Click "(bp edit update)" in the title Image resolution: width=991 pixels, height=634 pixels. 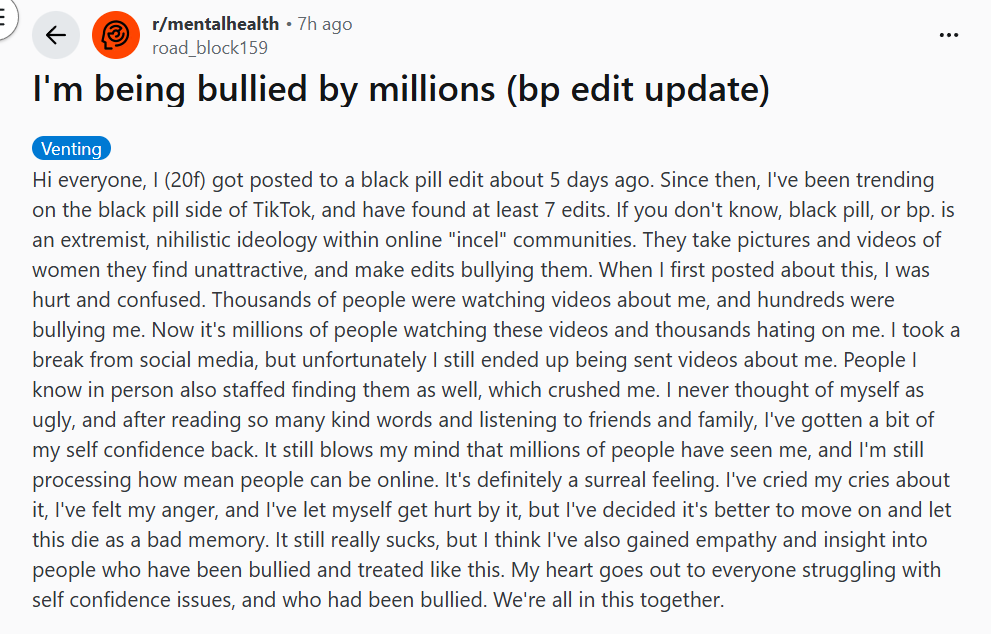pyautogui.click(x=638, y=90)
